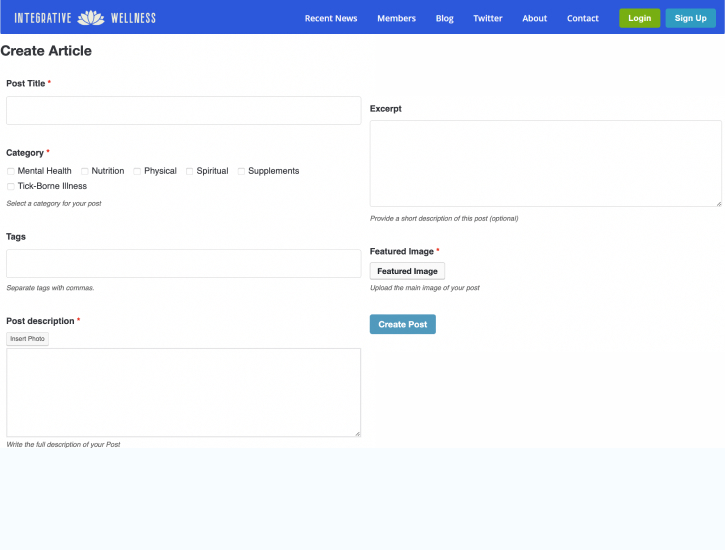
Task: Open Twitter nav link
Action: pos(487,18)
